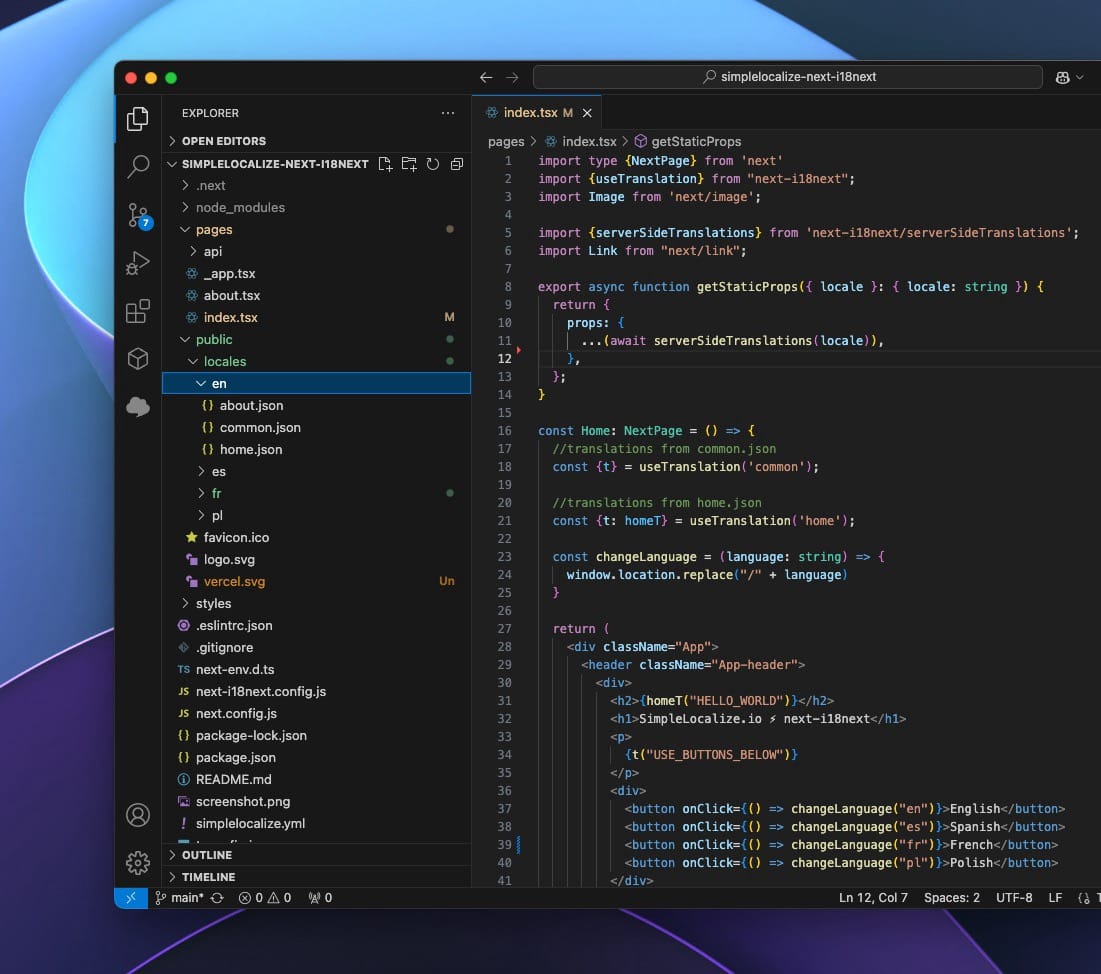Expand the fr locale folder
This screenshot has width=1101, height=974.
[x=316, y=493]
